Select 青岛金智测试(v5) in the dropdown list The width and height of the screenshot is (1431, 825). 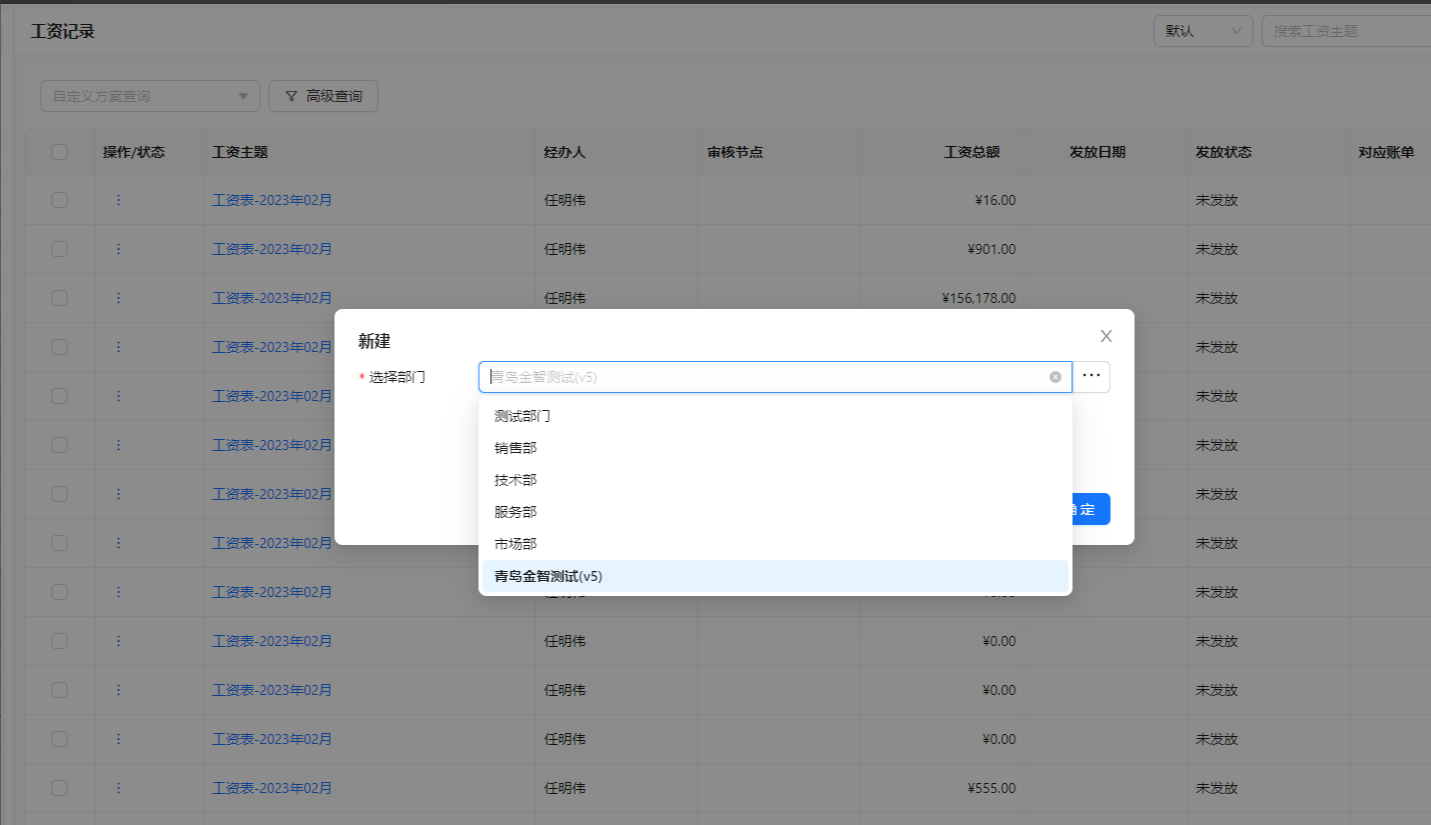[775, 576]
